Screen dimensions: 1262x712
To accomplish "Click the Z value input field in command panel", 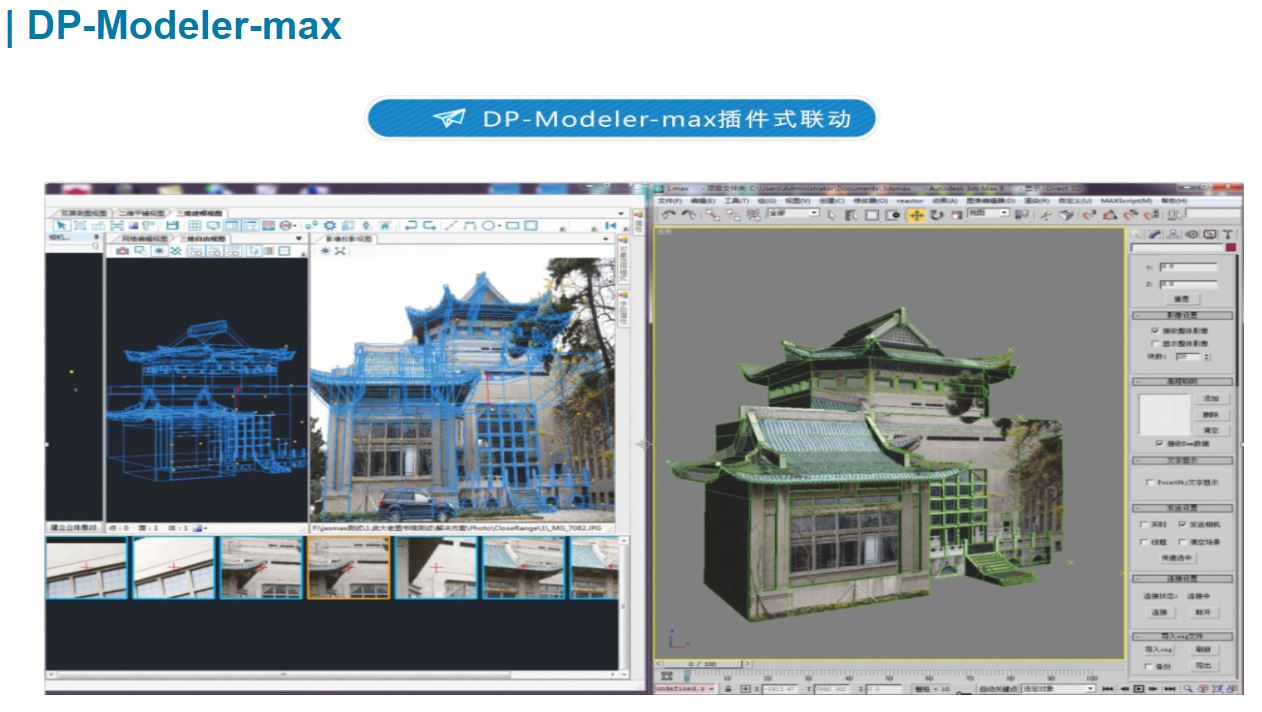I will (1188, 284).
